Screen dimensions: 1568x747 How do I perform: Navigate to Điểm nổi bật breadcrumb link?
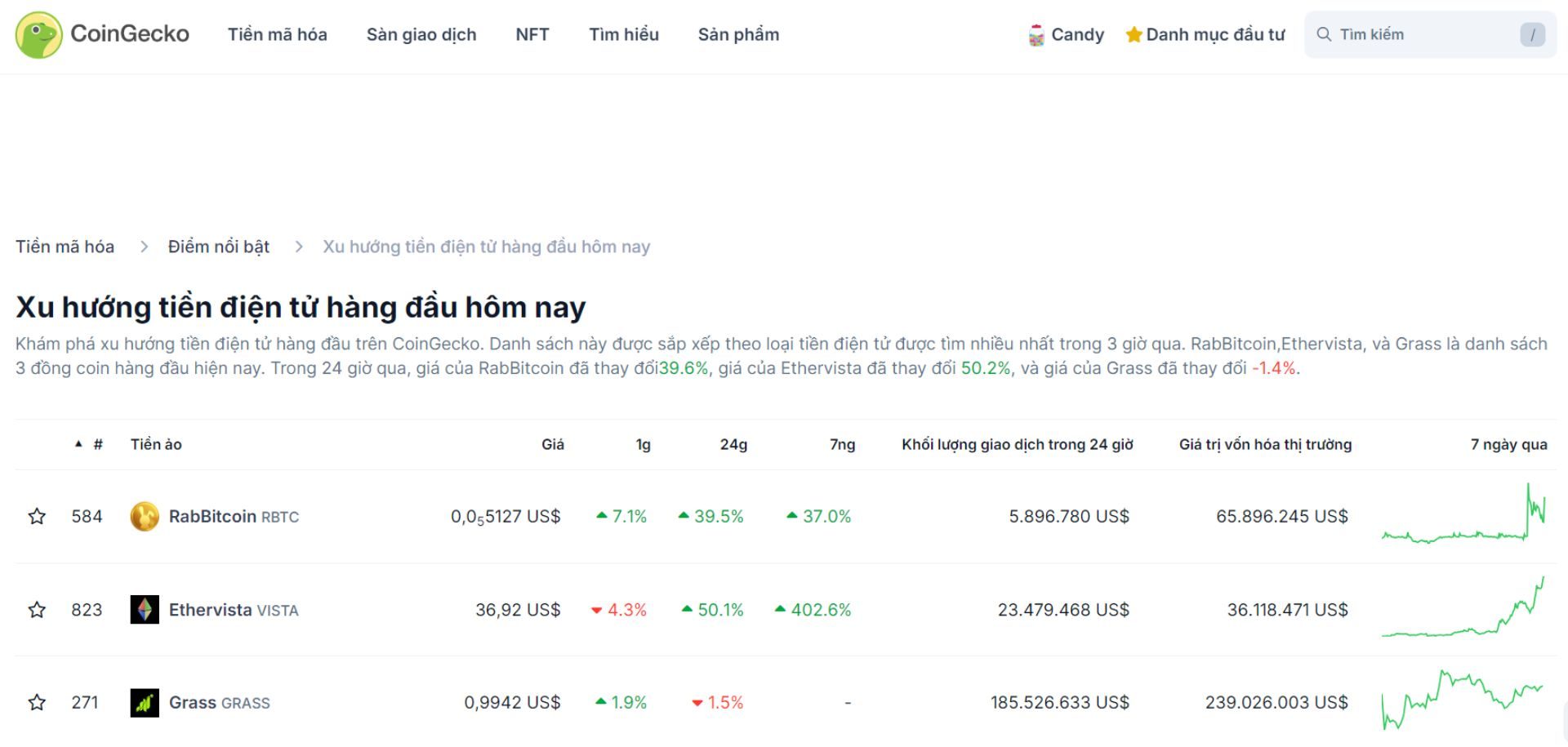coord(217,246)
